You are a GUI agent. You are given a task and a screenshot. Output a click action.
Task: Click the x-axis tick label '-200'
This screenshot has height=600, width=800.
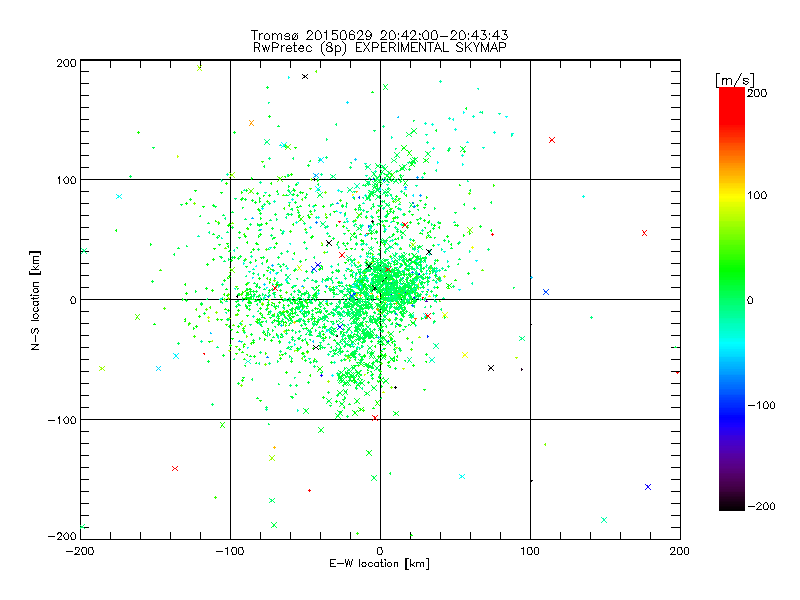coord(80,551)
